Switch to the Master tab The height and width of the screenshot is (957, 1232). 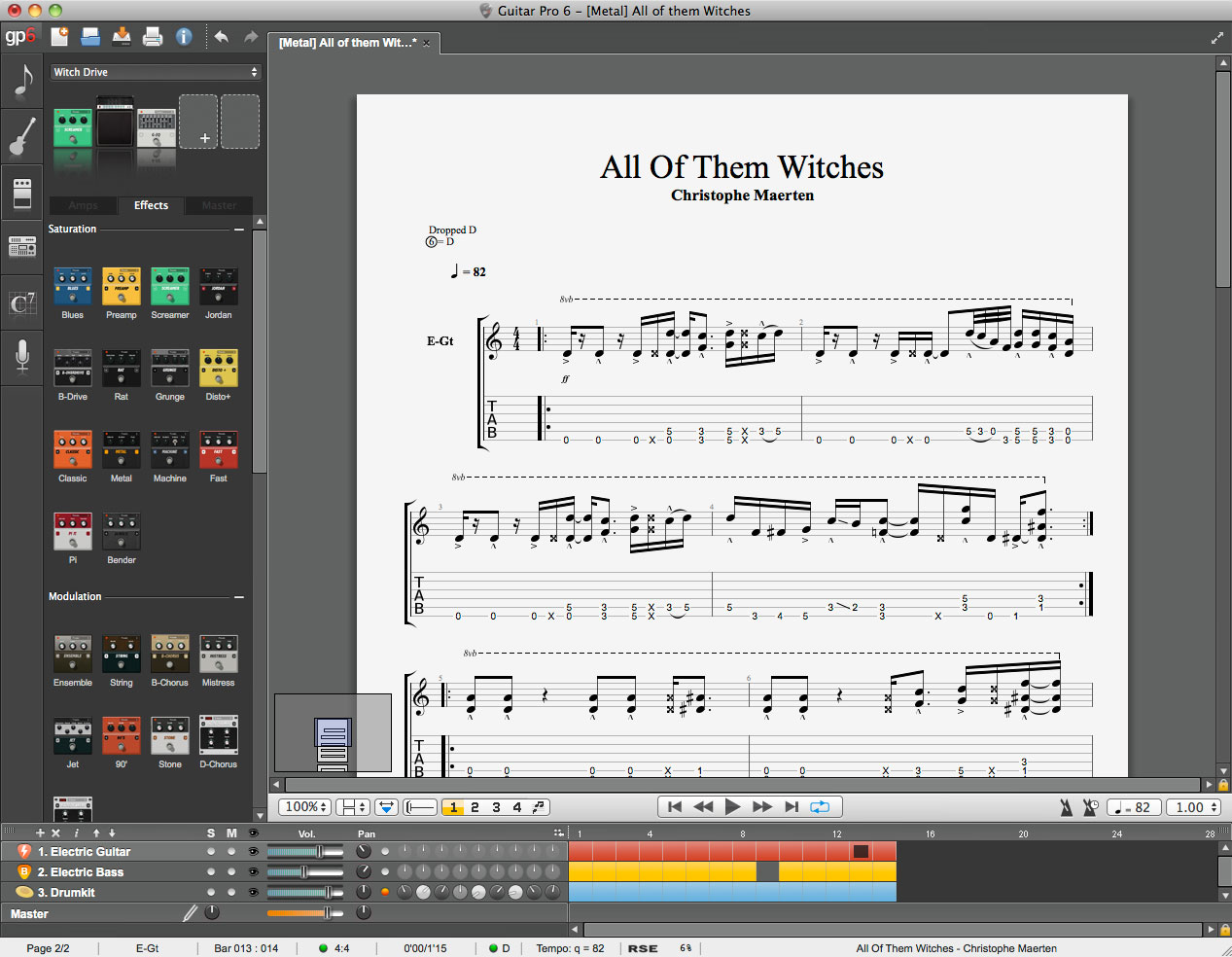219,205
